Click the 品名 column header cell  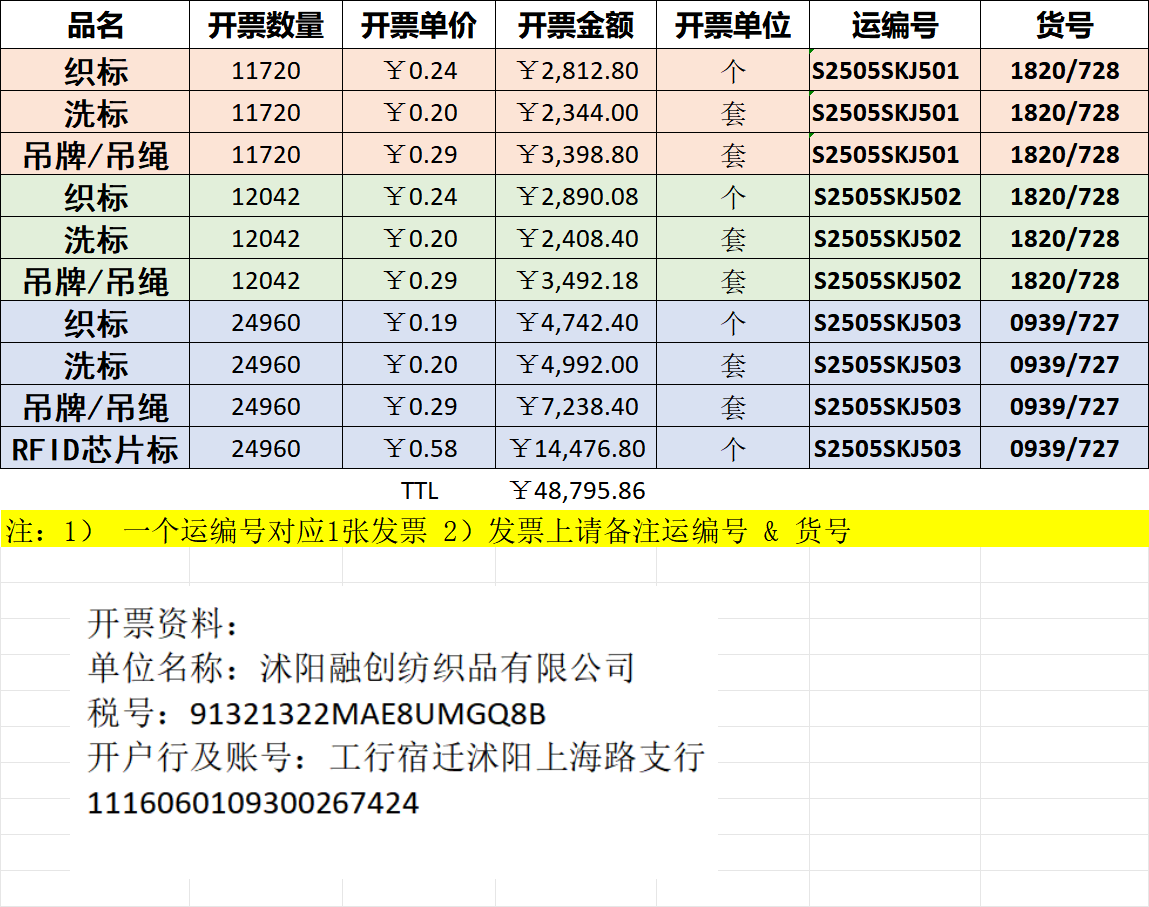(x=95, y=25)
